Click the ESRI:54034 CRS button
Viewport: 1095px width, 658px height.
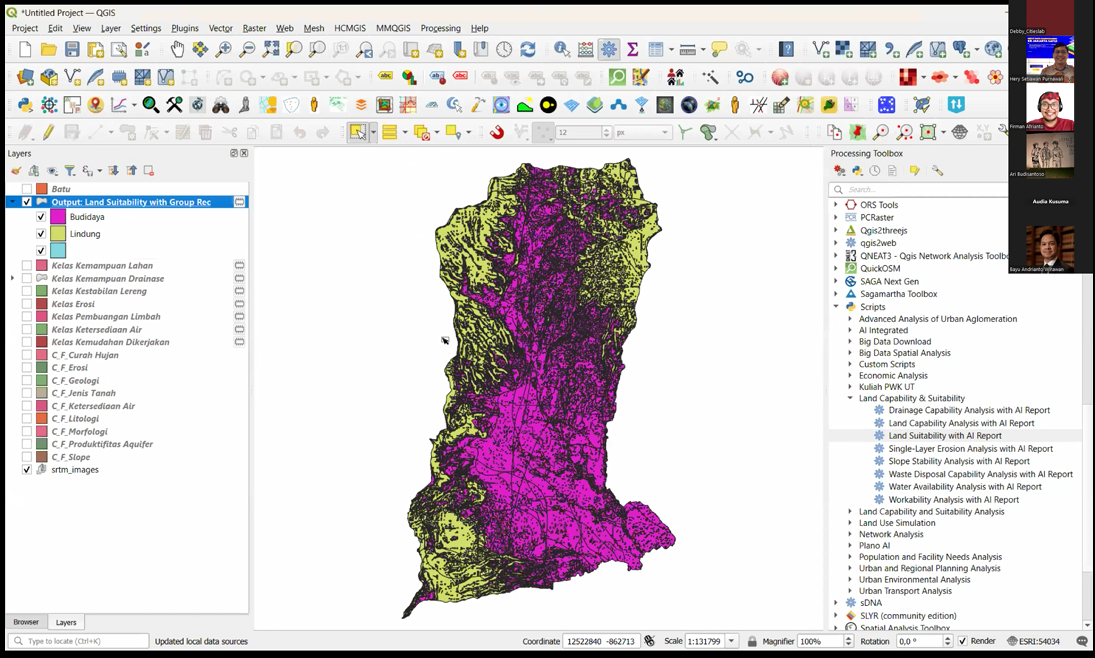1033,641
